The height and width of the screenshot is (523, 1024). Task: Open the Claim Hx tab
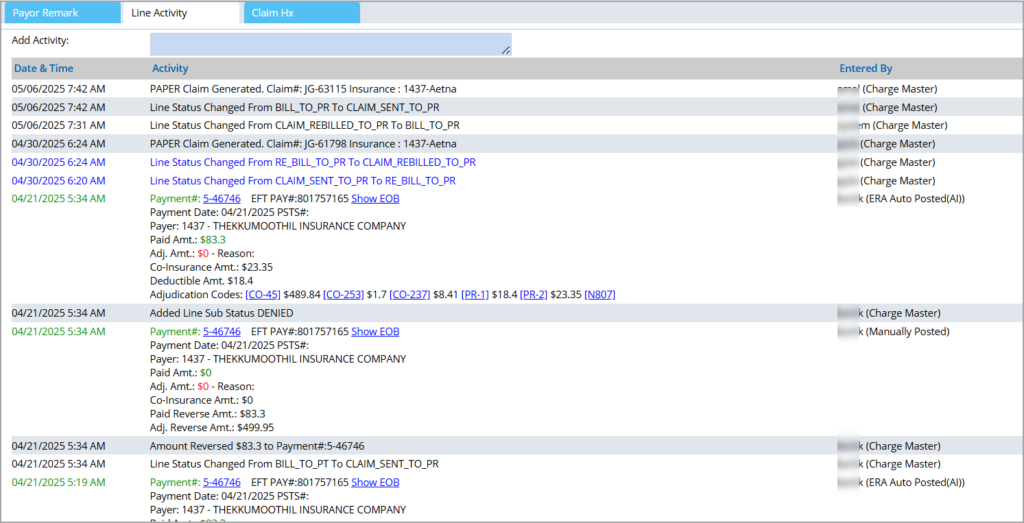[300, 13]
